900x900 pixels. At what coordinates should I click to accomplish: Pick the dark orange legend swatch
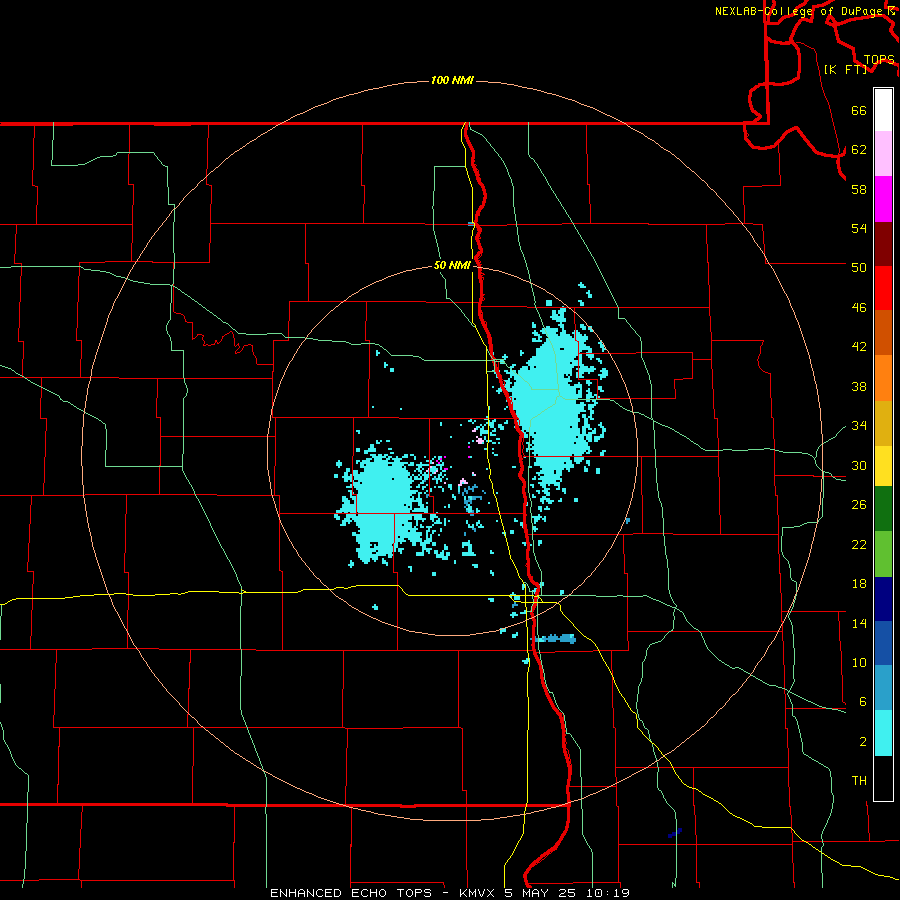pos(883,332)
